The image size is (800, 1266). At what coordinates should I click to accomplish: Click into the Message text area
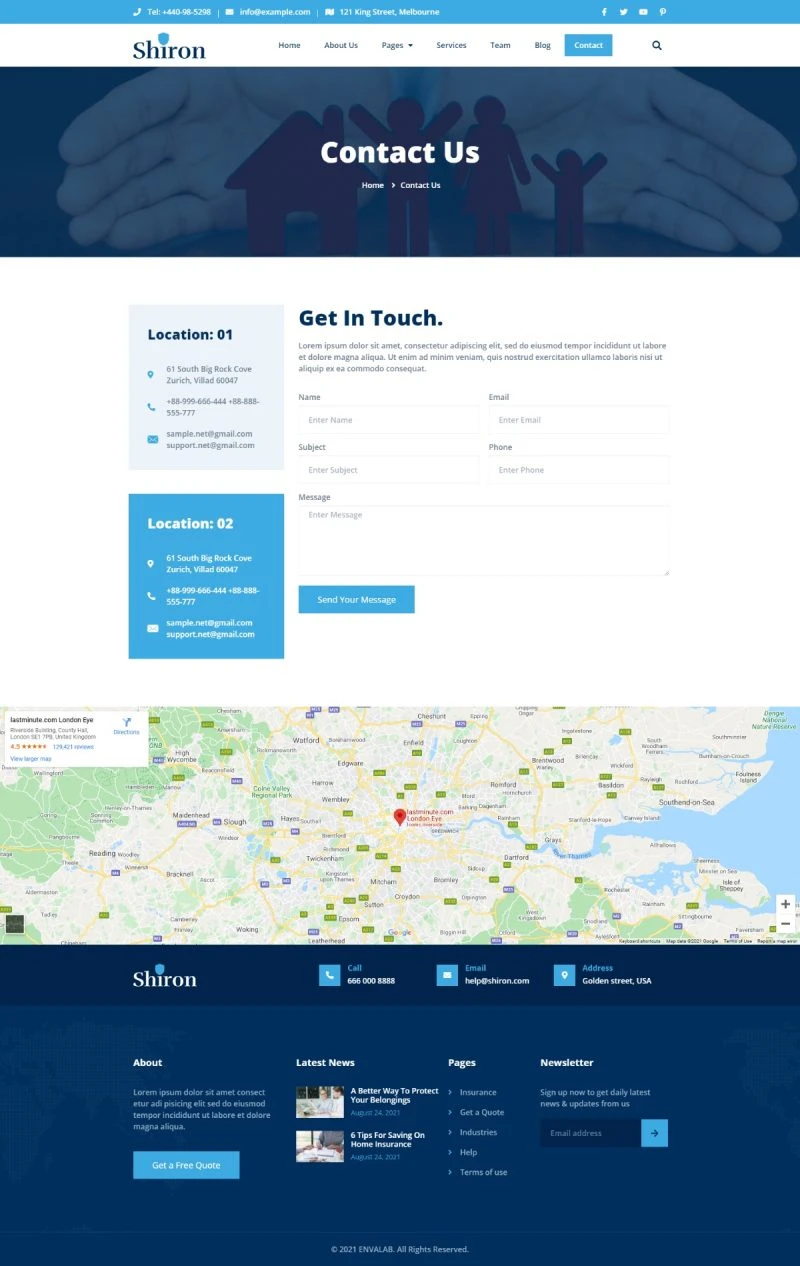[x=483, y=540]
